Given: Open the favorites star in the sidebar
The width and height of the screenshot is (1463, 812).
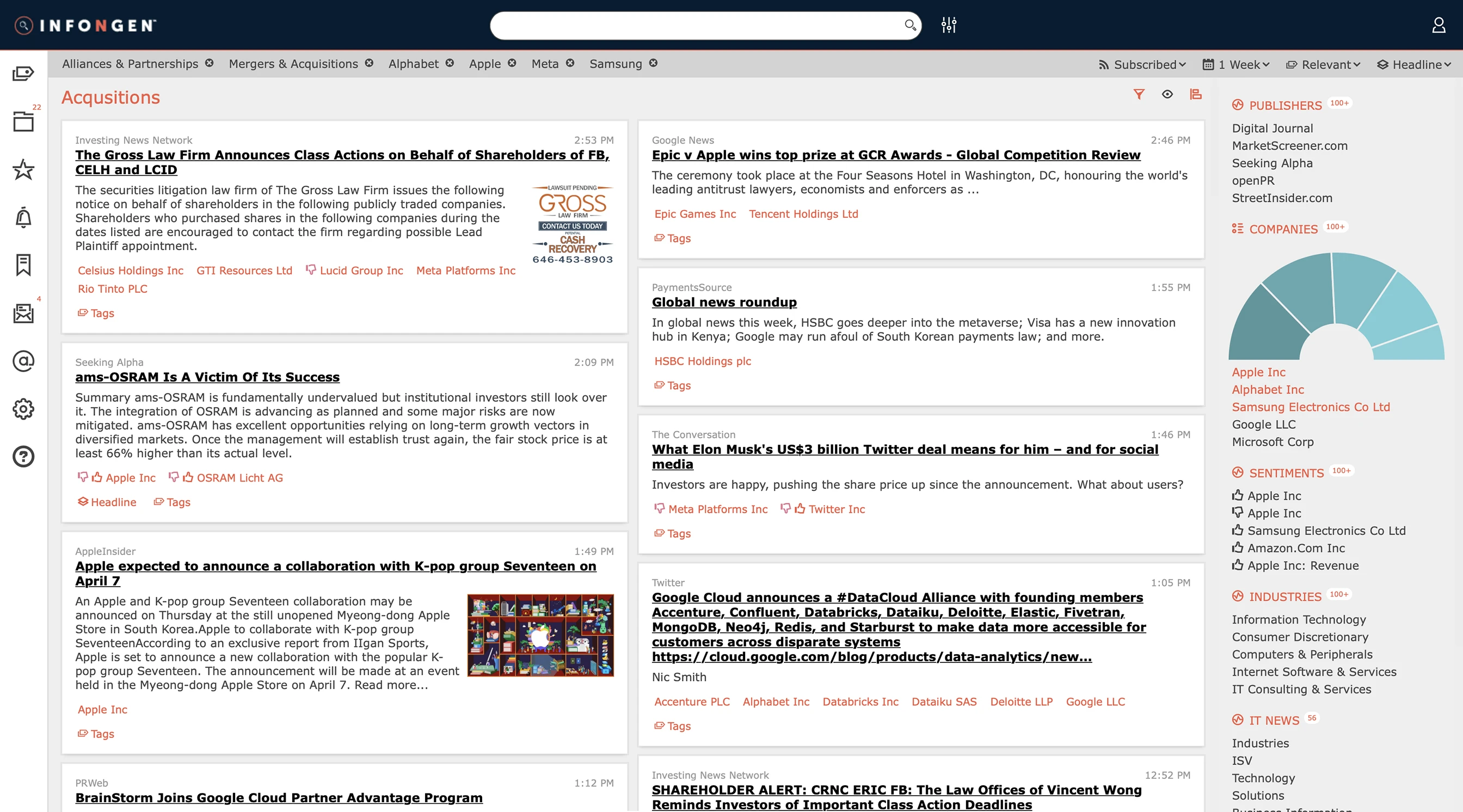Looking at the screenshot, I should 23,169.
